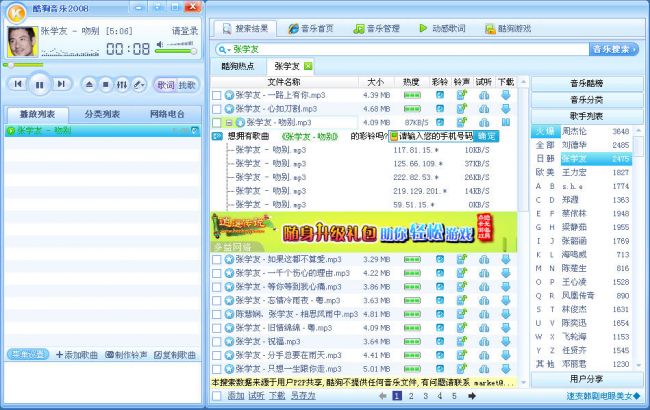The image size is (650, 410).
Task: Click the listen icon for 心如刀割.mp3
Action: 484,109
